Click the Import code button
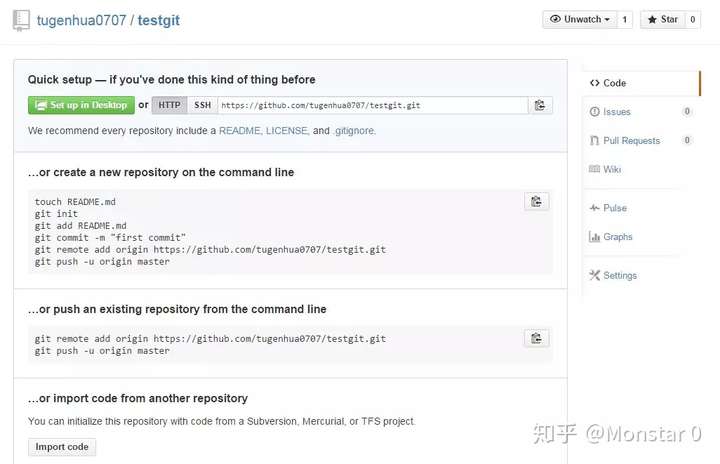 [x=62, y=447]
